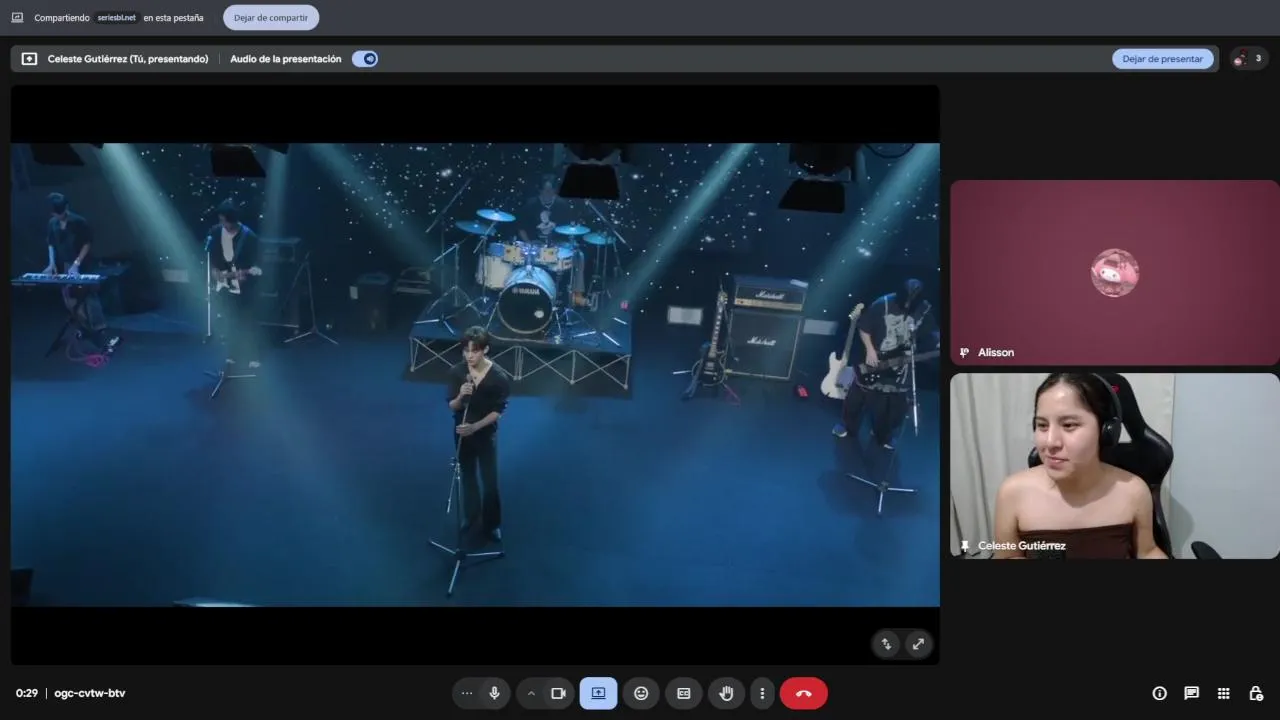Image resolution: width=1280 pixels, height=720 pixels.
Task: Select Alisson participant tile
Action: (1114, 272)
